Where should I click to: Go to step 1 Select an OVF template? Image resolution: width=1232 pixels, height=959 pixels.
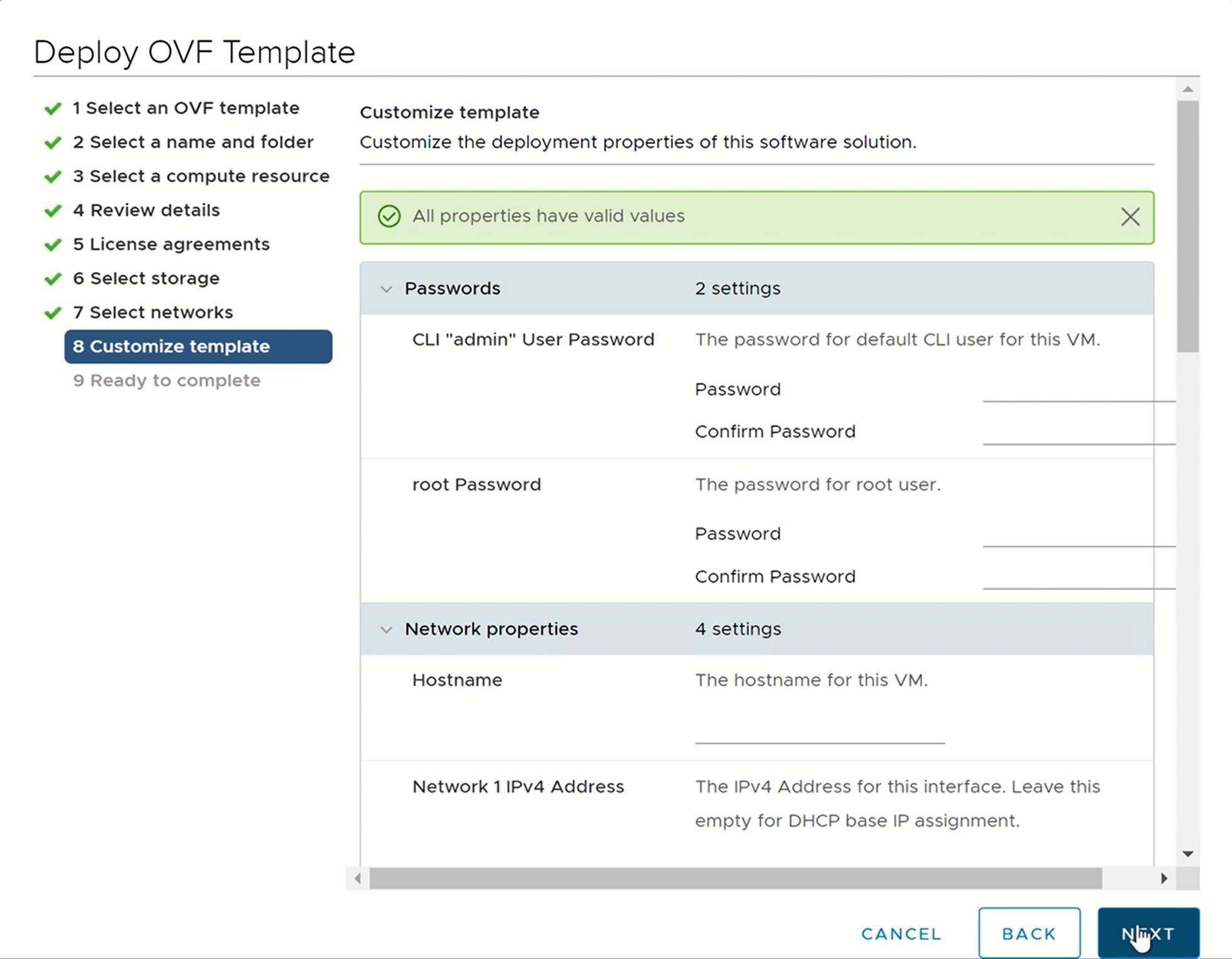(x=185, y=108)
